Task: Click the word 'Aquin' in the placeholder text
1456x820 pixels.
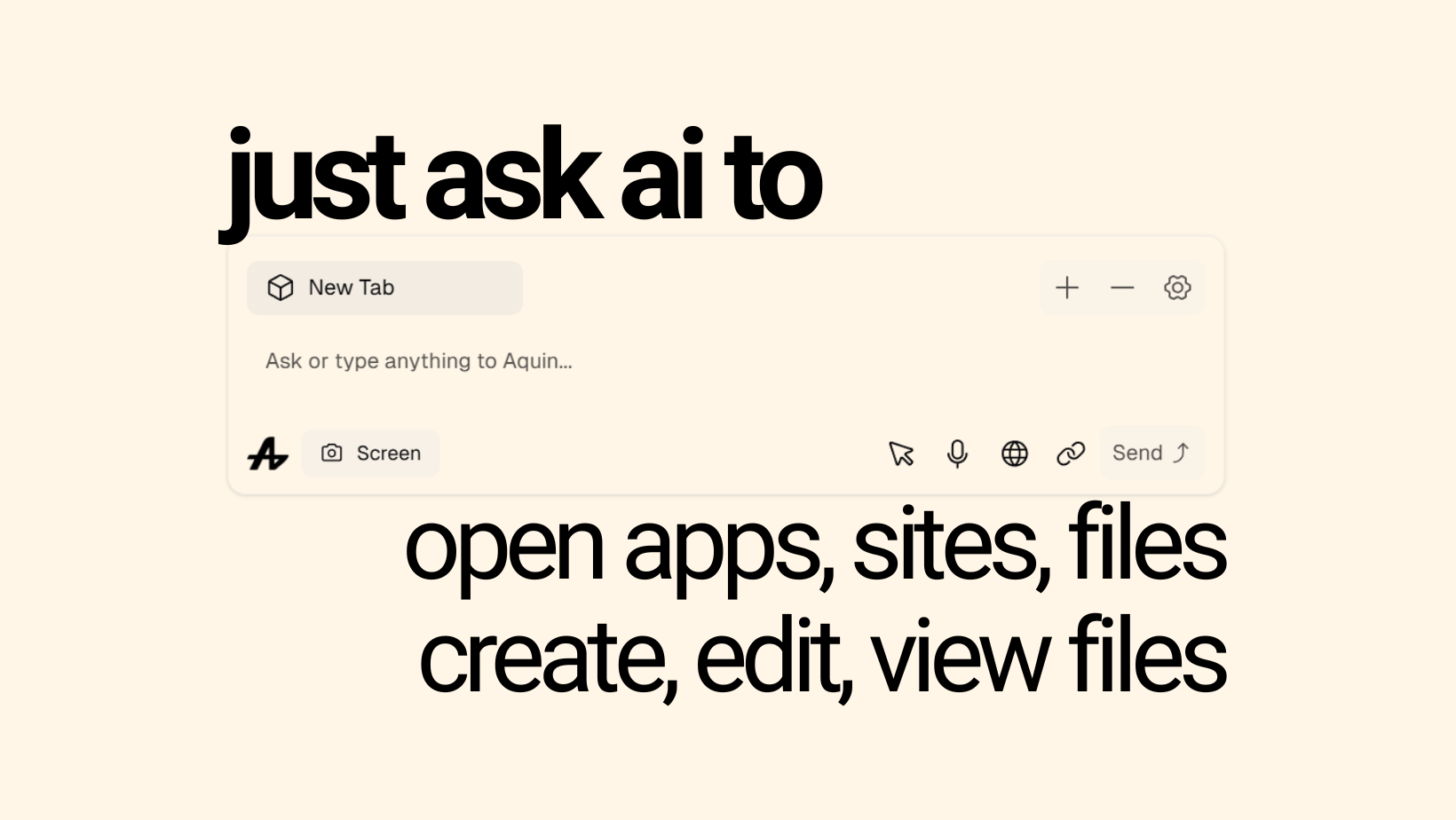Action: [536, 361]
